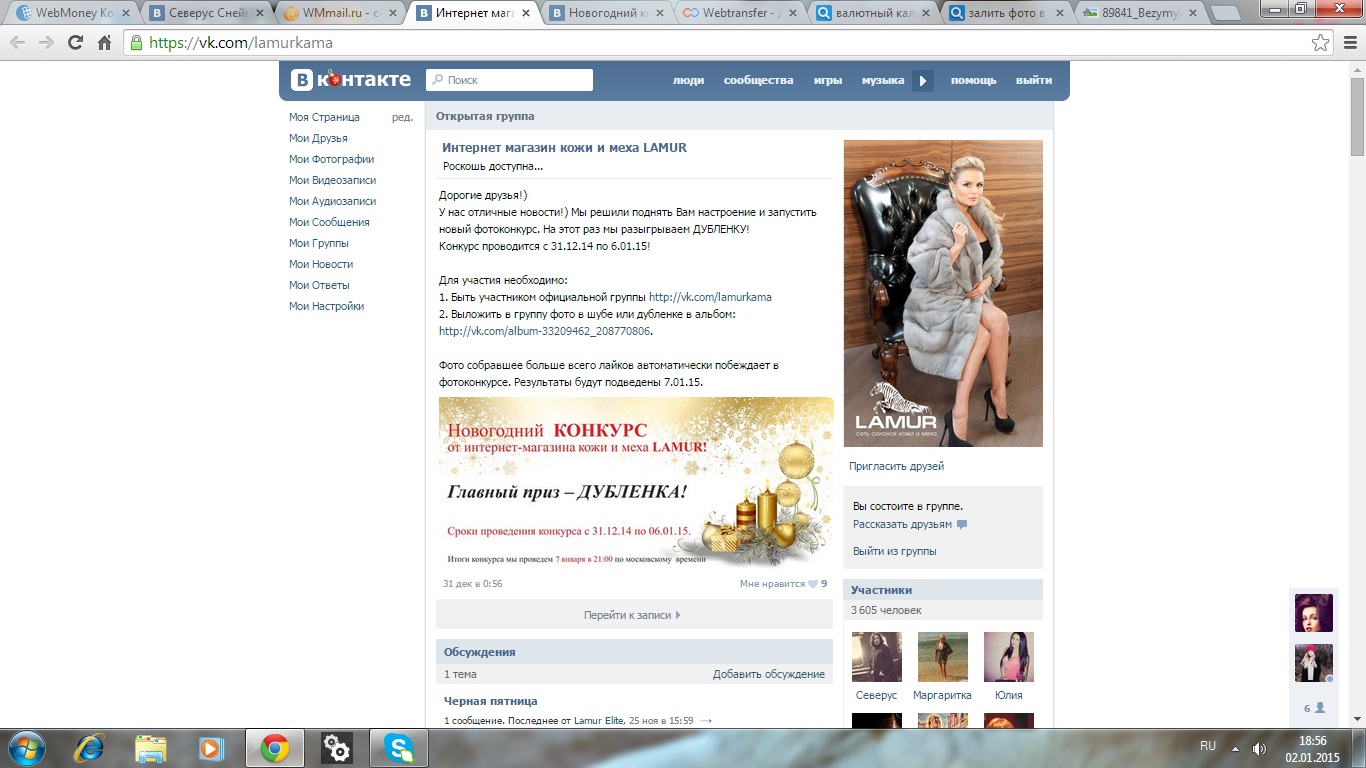Image resolution: width=1366 pixels, height=768 pixels.
Task: Click the browser back arrow
Action: point(18,43)
